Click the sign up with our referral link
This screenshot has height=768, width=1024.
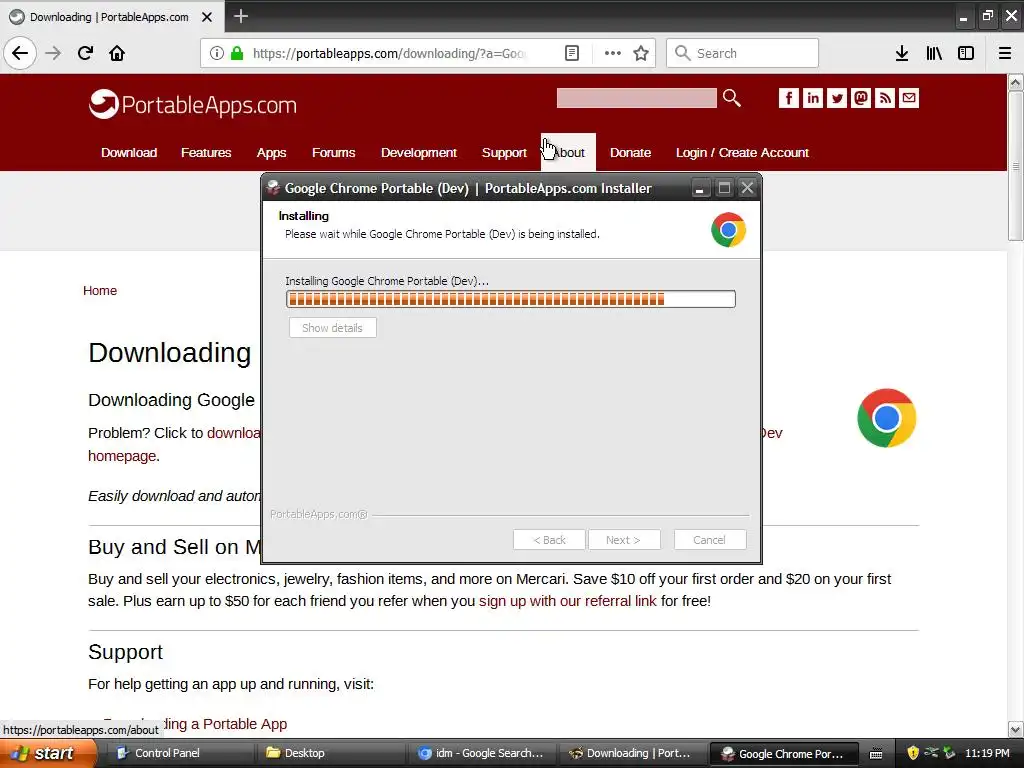pos(568,601)
